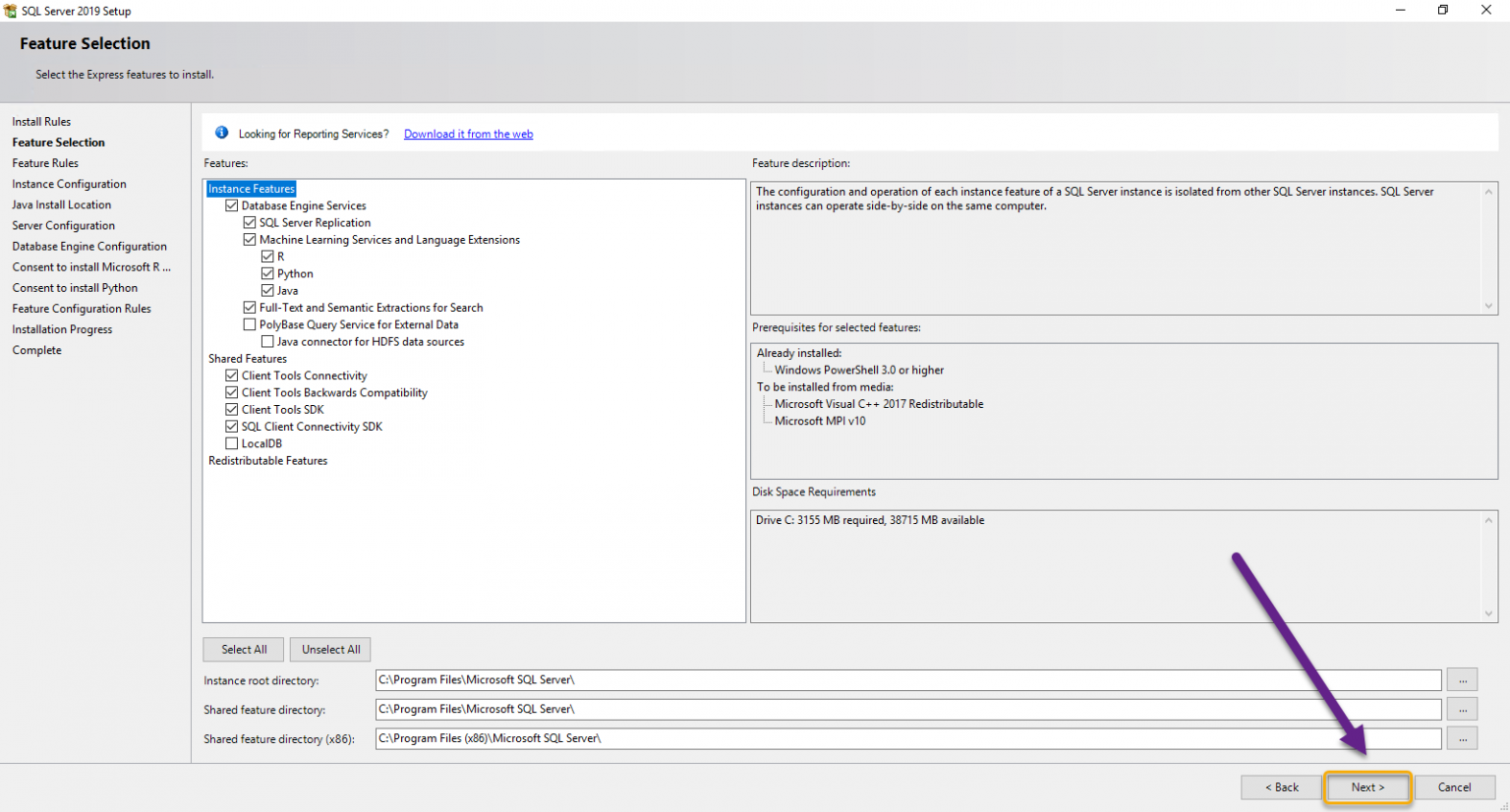
Task: Select Database Engine Configuration step
Action: pos(89,246)
